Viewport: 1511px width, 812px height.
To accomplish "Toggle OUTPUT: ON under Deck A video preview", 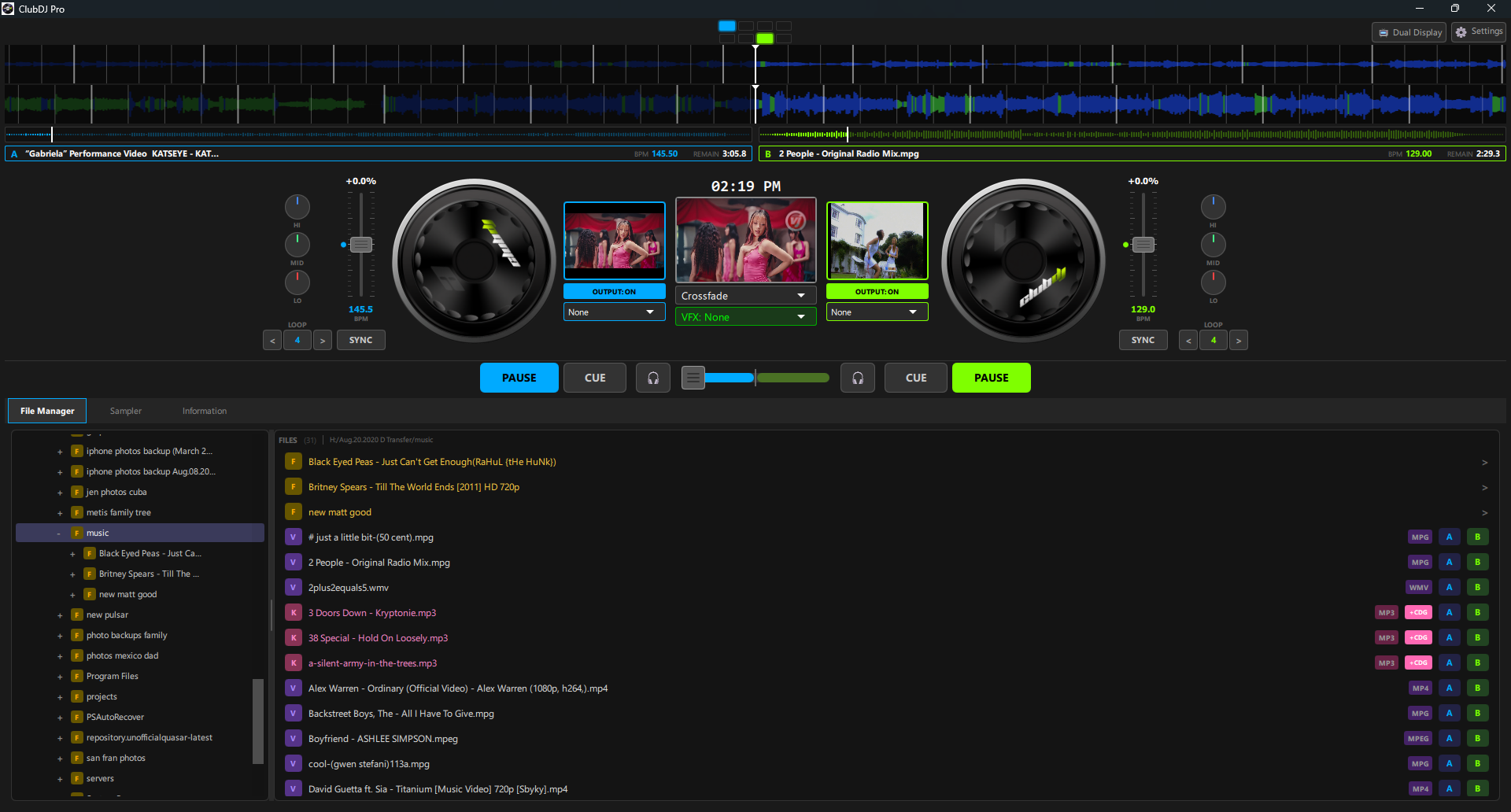I will click(x=614, y=290).
